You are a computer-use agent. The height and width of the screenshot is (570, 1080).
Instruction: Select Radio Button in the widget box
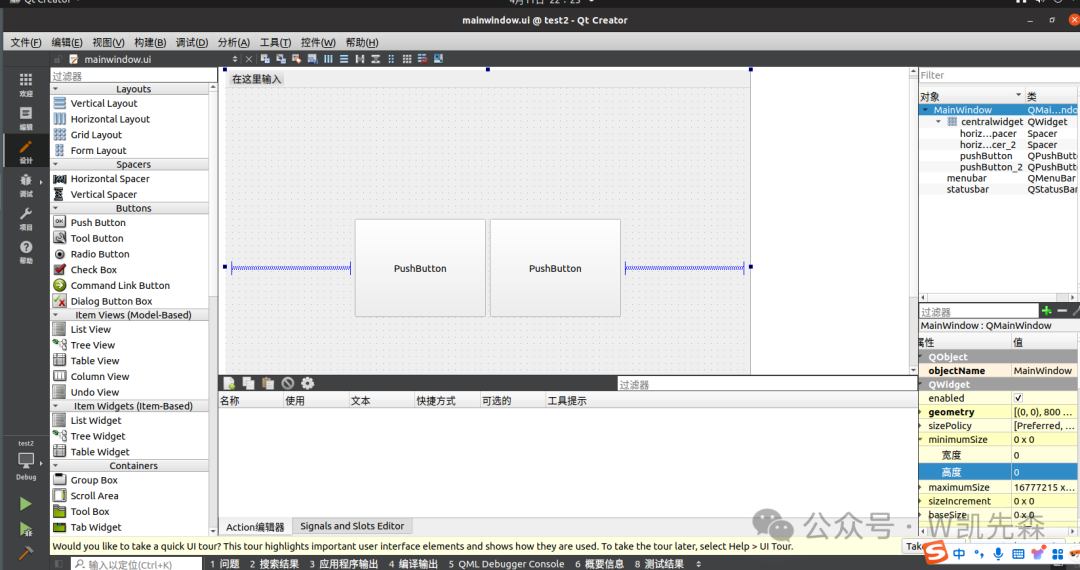point(99,254)
